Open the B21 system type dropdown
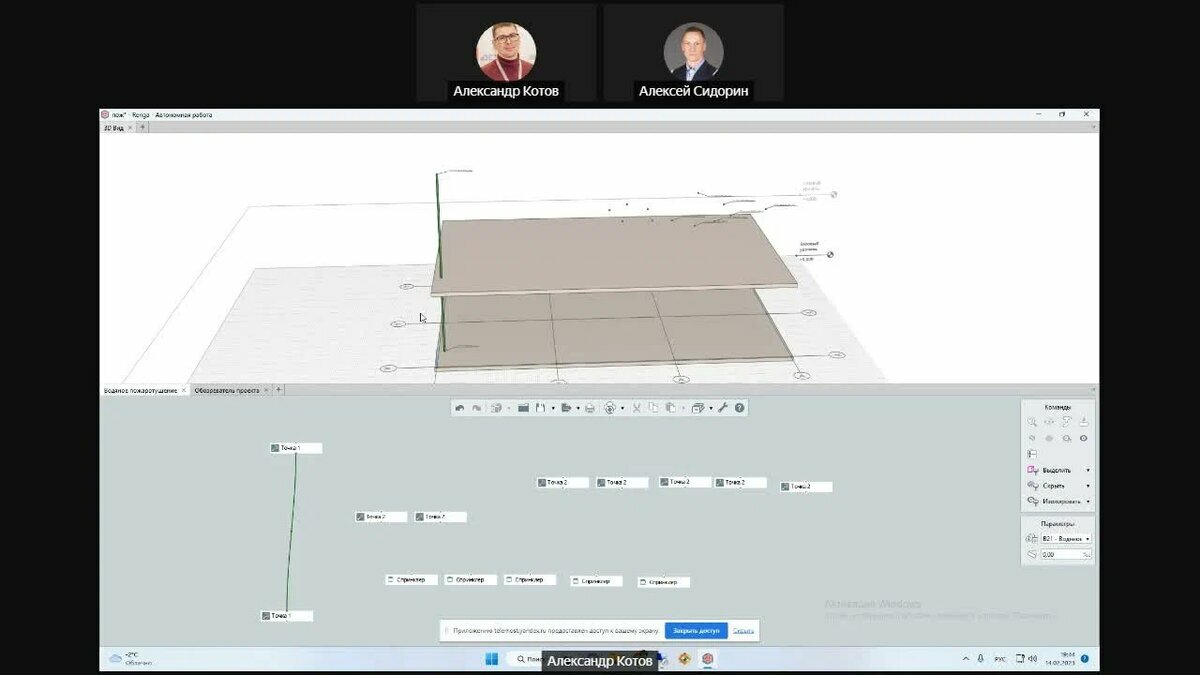Viewport: 1200px width, 675px height. click(1066, 538)
